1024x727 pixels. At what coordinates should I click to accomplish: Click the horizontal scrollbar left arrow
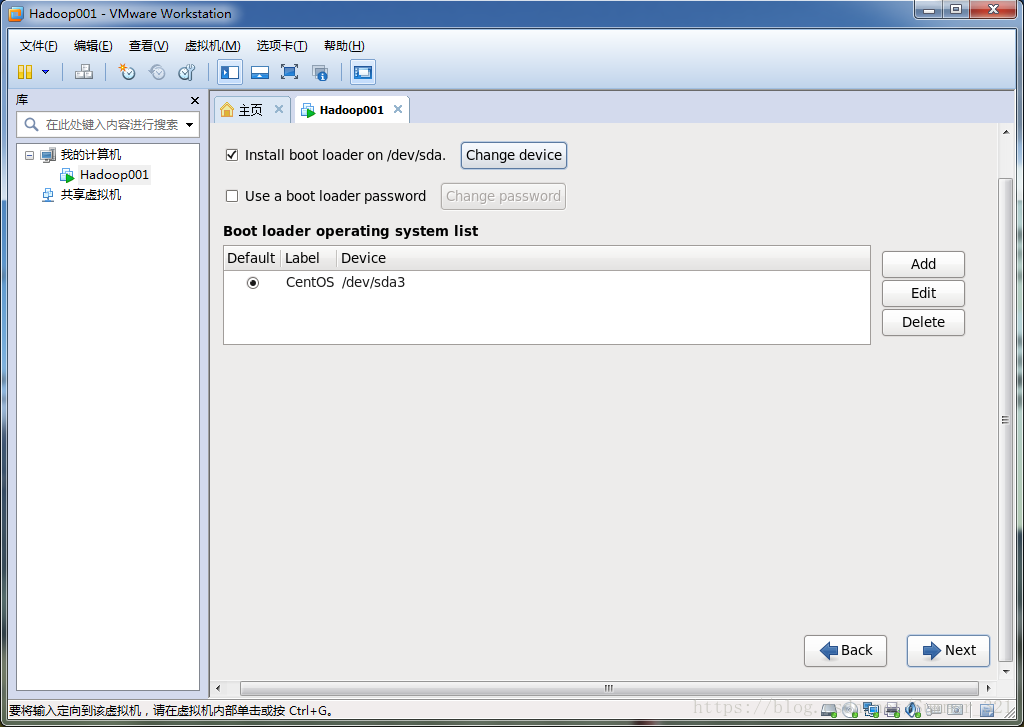point(218,688)
